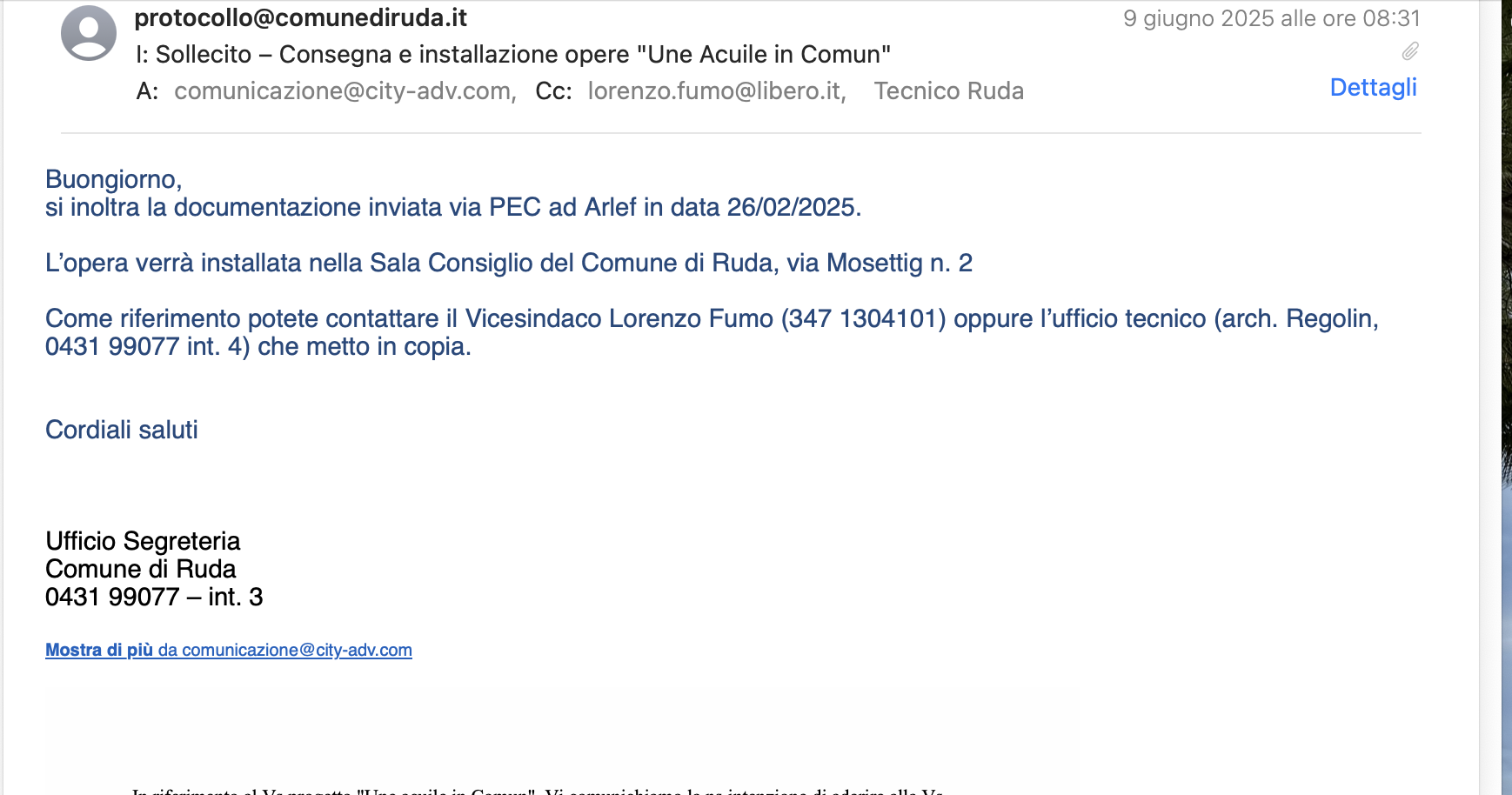Click the date 9 giugno 2025 timestamp
The image size is (1512, 795).
(x=1271, y=18)
